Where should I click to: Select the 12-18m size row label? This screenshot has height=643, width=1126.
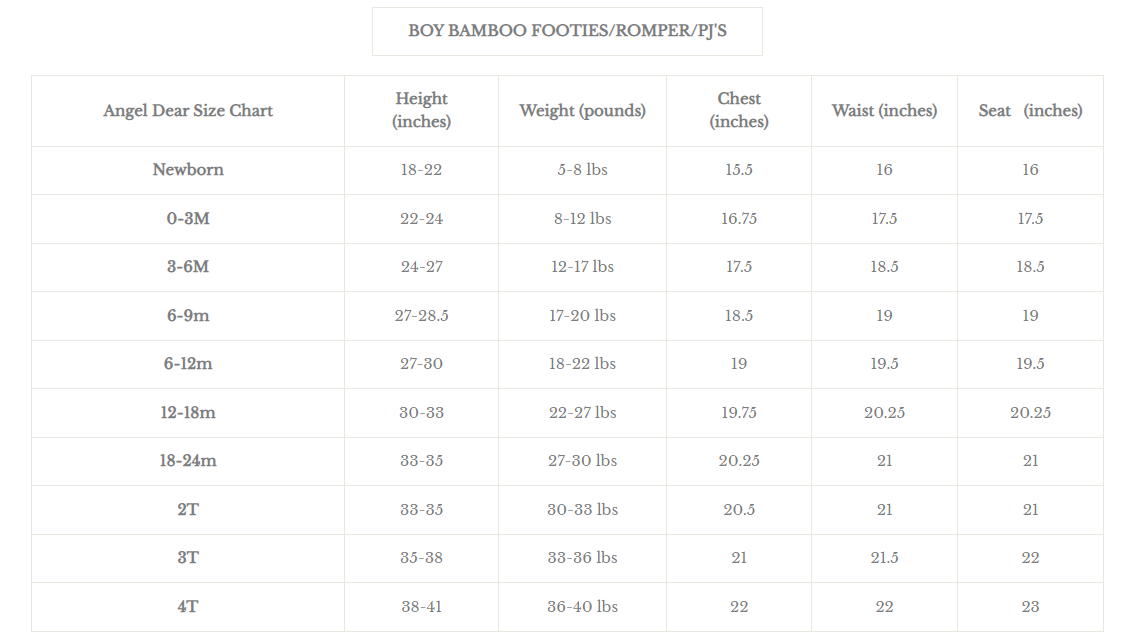pyautogui.click(x=188, y=412)
